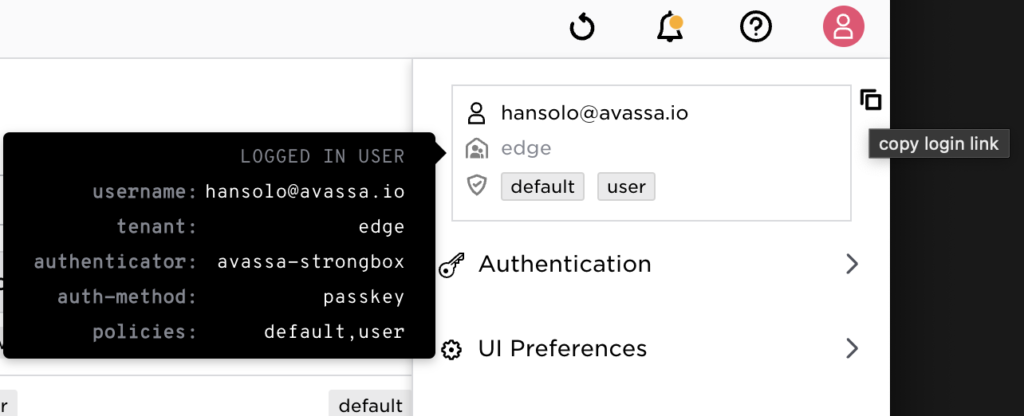This screenshot has height=416, width=1024.
Task: Open the help question mark icon
Action: 756,27
